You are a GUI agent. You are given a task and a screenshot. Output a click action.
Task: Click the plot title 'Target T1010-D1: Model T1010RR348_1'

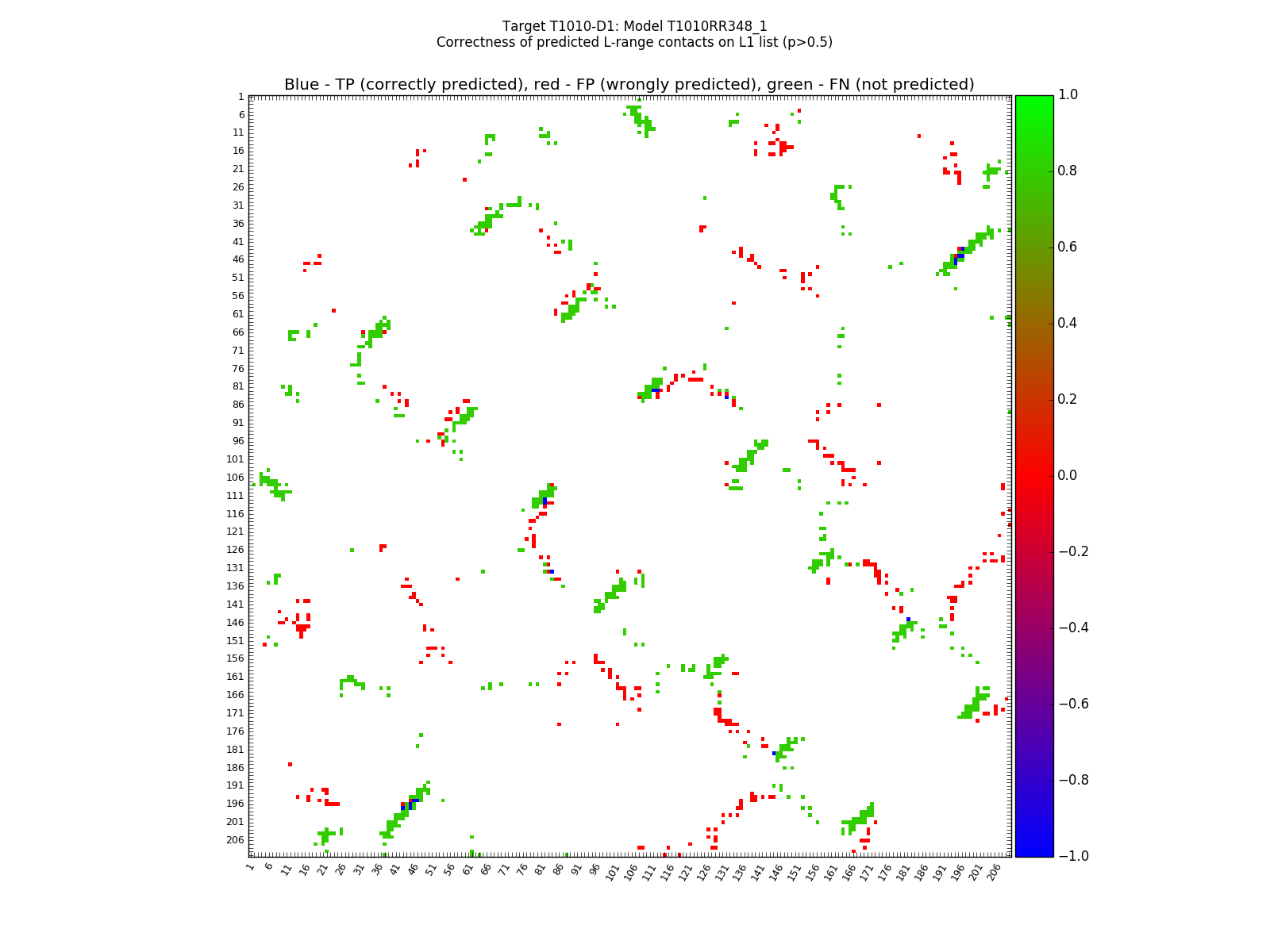(634, 27)
